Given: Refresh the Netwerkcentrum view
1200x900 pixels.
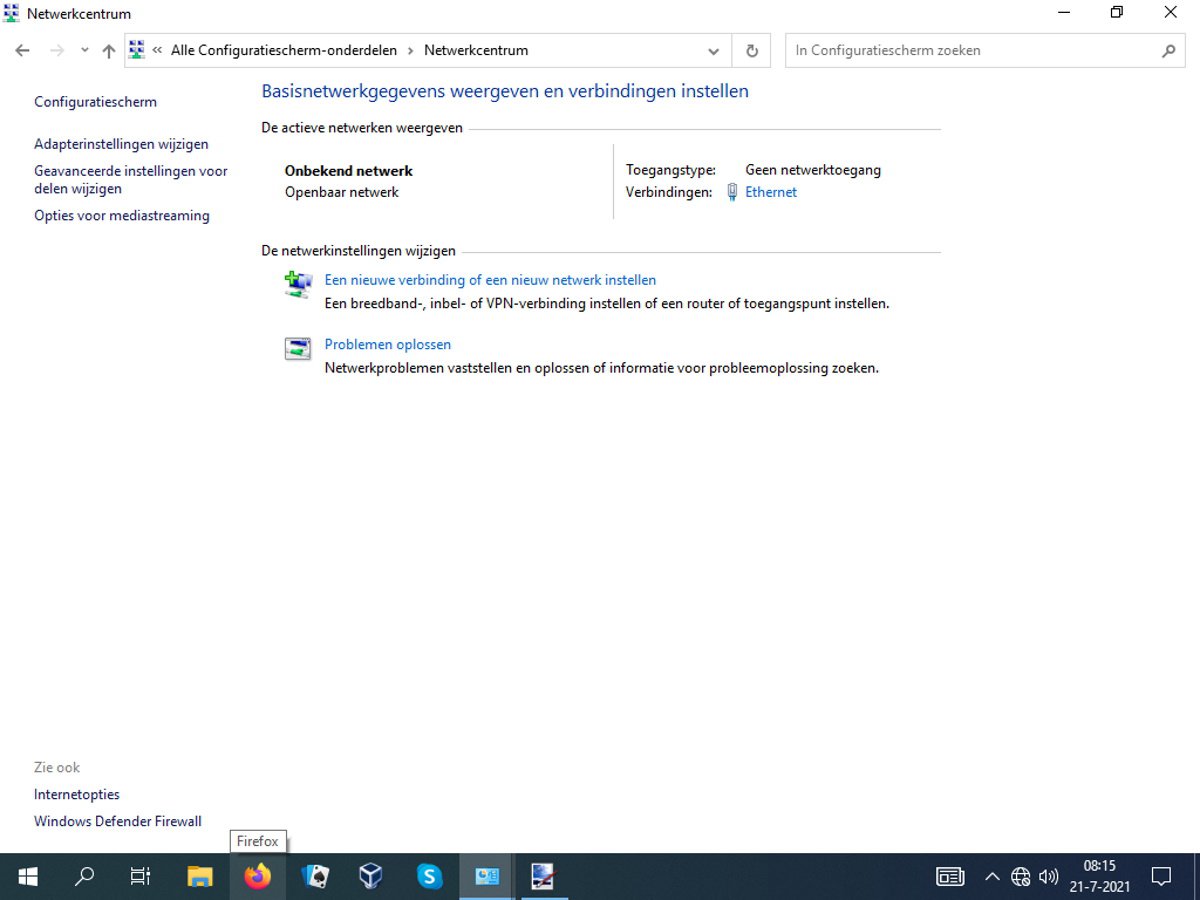Looking at the screenshot, I should pyautogui.click(x=752, y=51).
